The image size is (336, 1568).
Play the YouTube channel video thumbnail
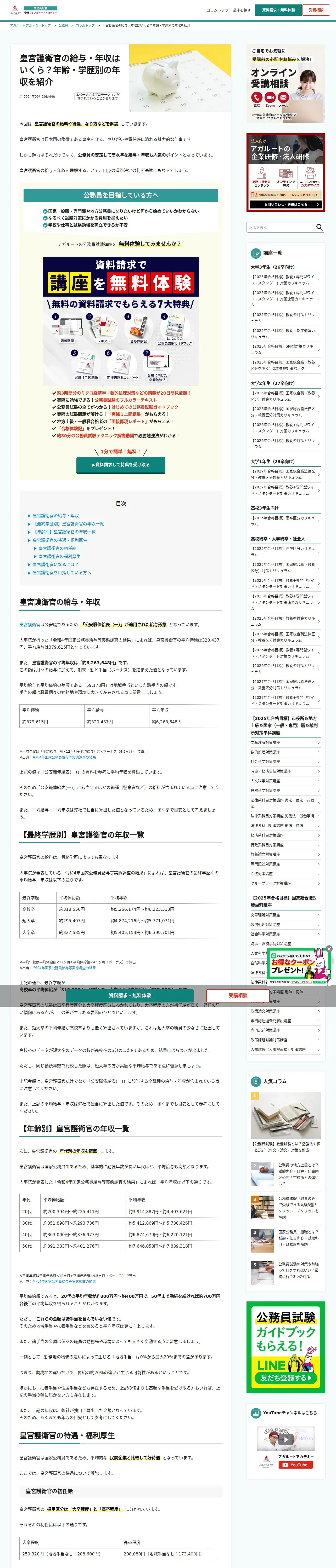[285, 1439]
